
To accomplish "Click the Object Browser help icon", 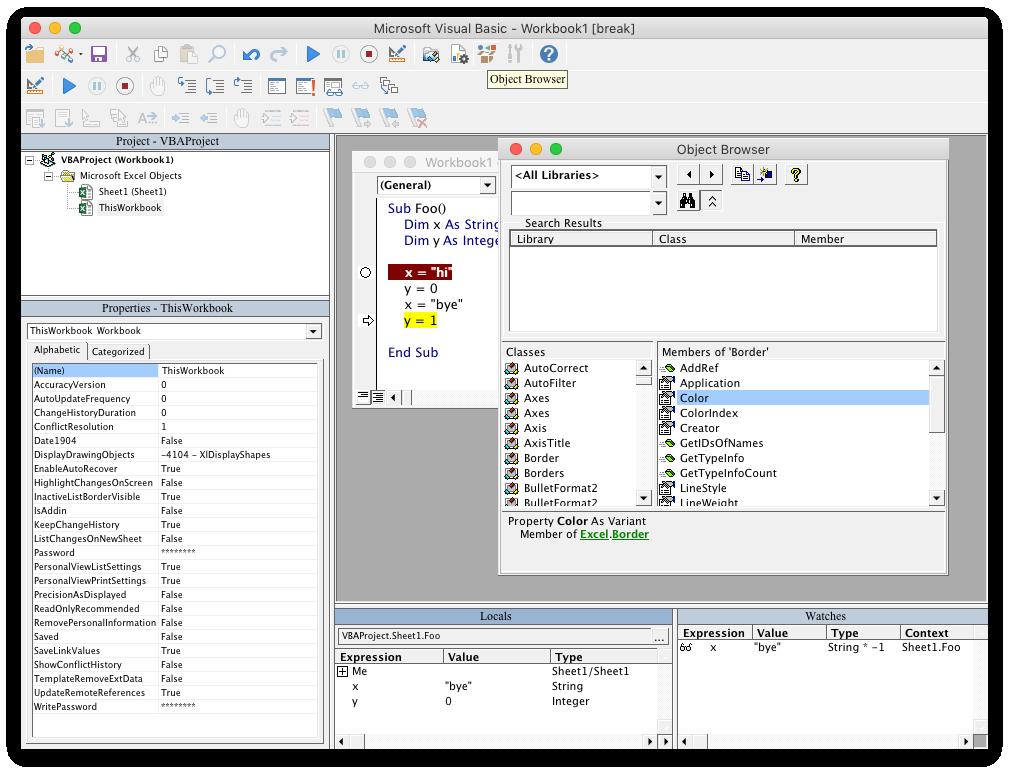I will point(796,174).
